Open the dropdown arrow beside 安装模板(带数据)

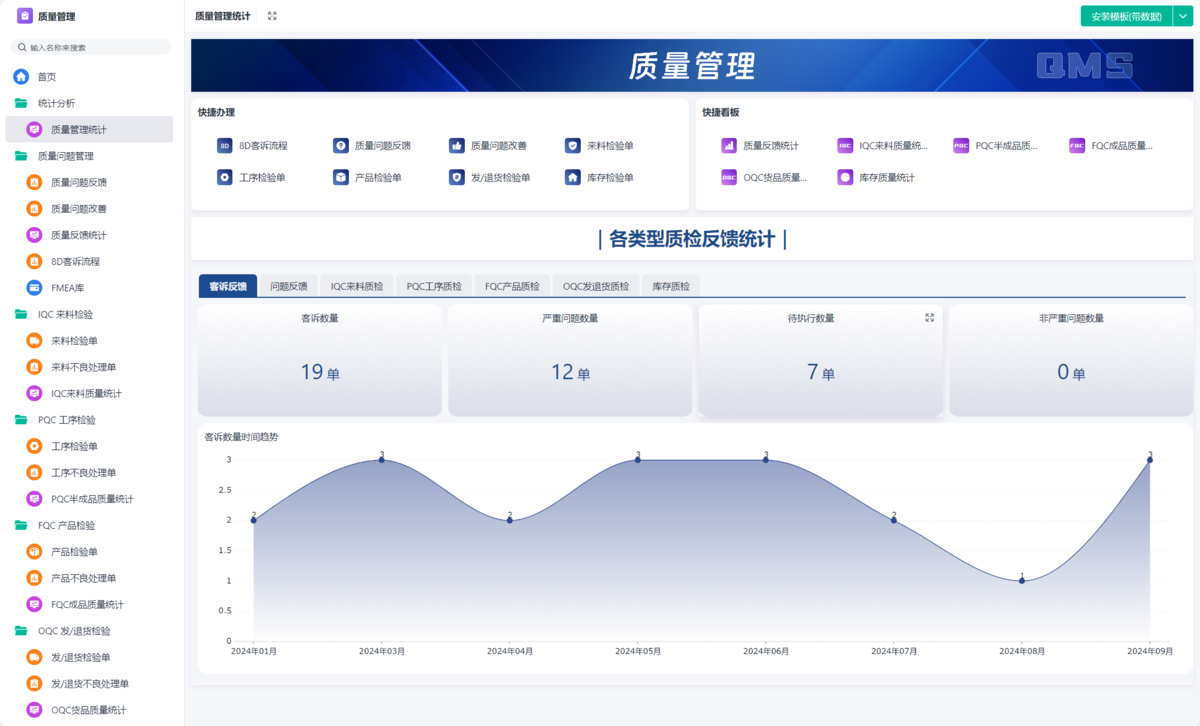click(x=1182, y=17)
